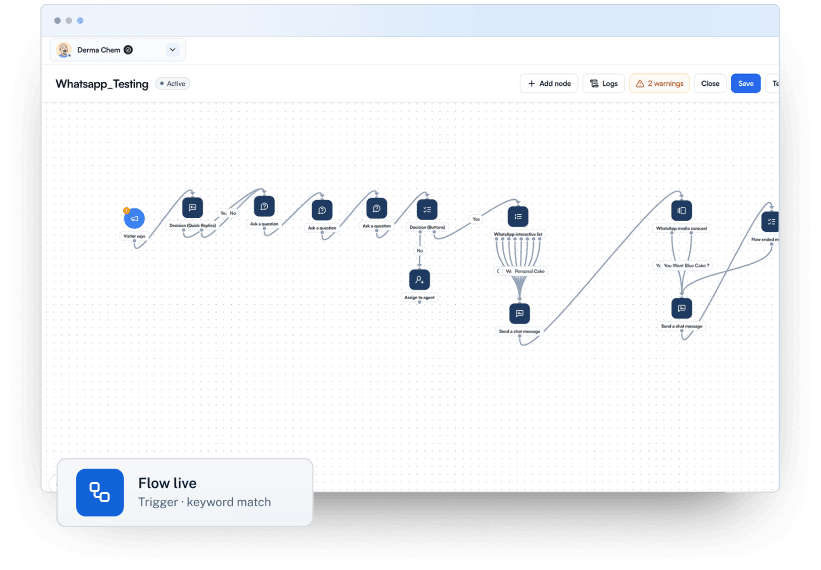Click the Add node button
This screenshot has width=821, height=570.
549,83
